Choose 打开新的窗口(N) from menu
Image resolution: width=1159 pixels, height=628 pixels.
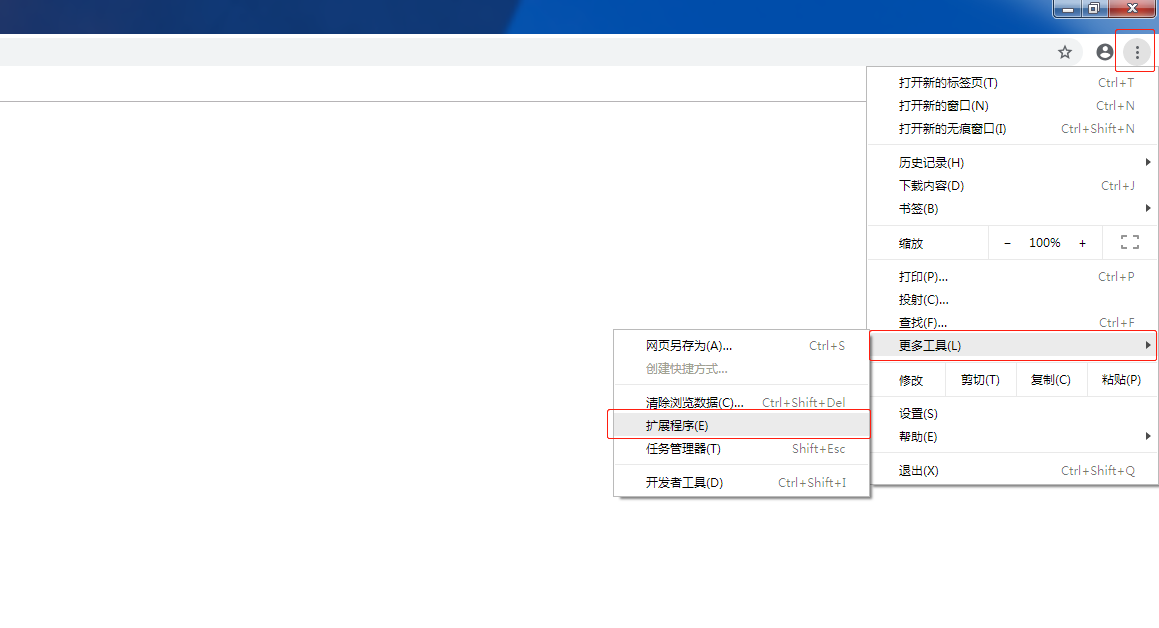pyautogui.click(x=1013, y=106)
